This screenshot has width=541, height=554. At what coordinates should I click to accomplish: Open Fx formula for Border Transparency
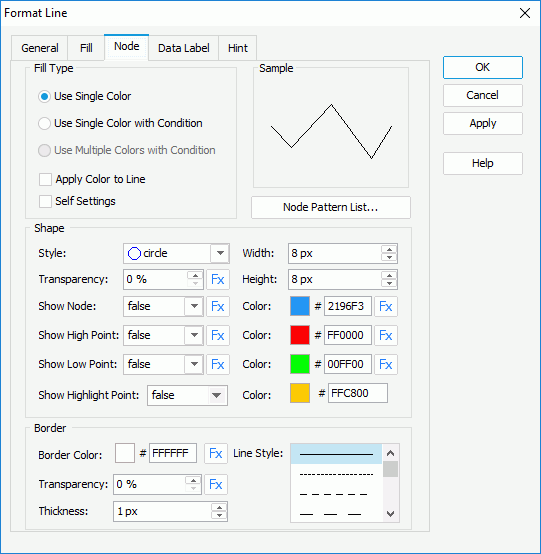[x=216, y=484]
